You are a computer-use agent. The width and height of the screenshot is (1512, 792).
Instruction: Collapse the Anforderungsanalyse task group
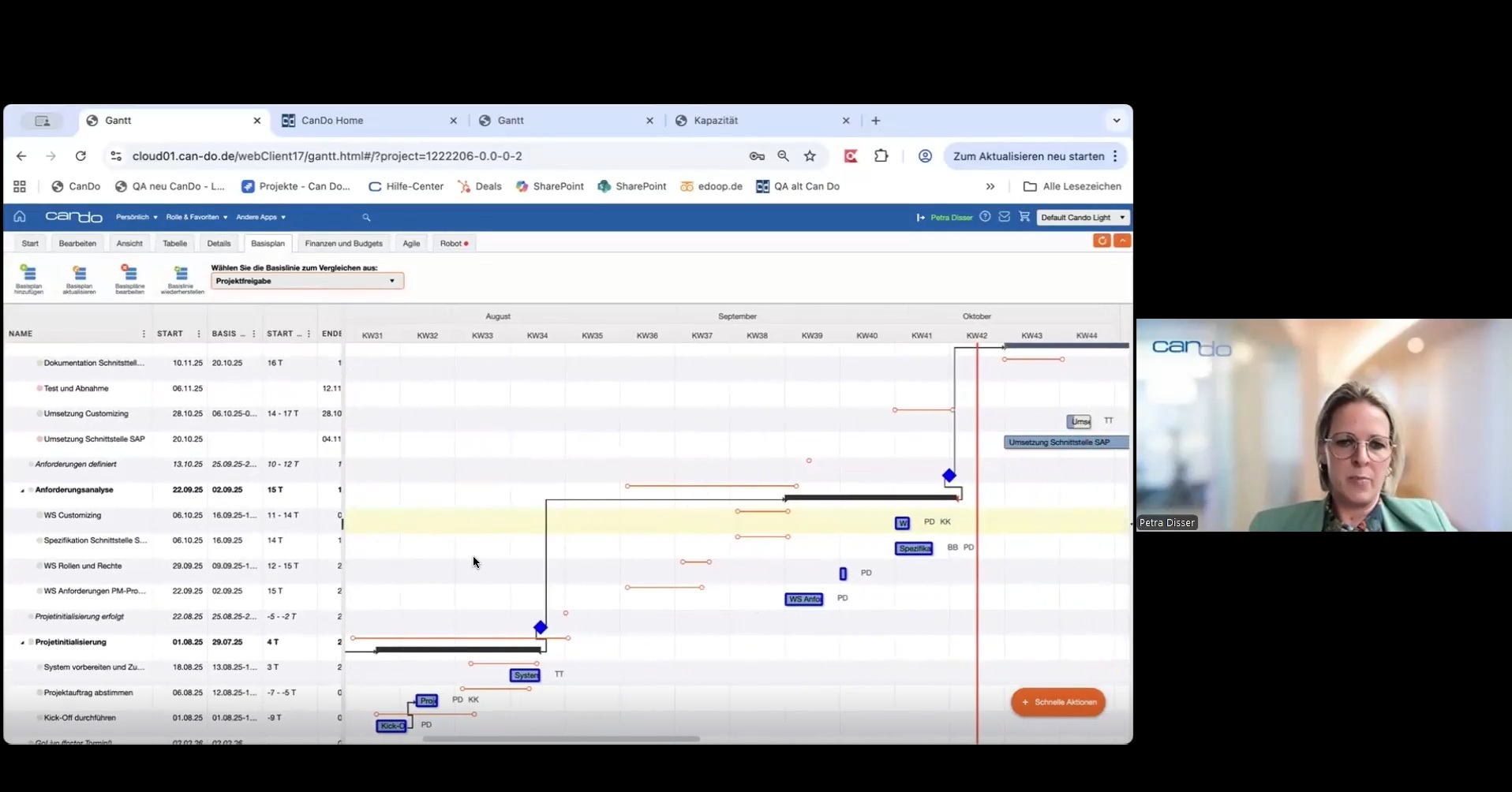23,491
